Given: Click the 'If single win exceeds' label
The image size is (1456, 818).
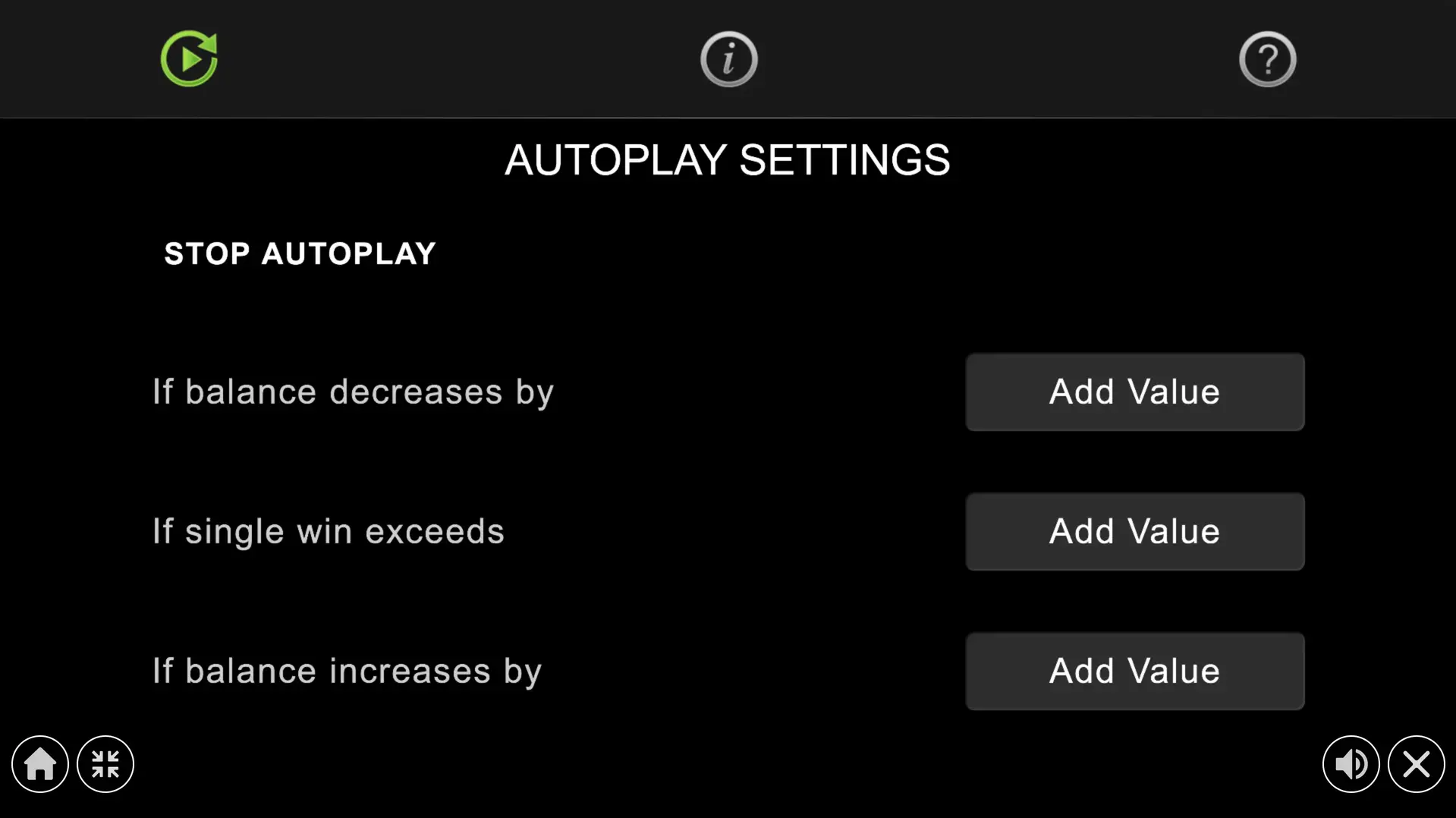Looking at the screenshot, I should coord(328,531).
